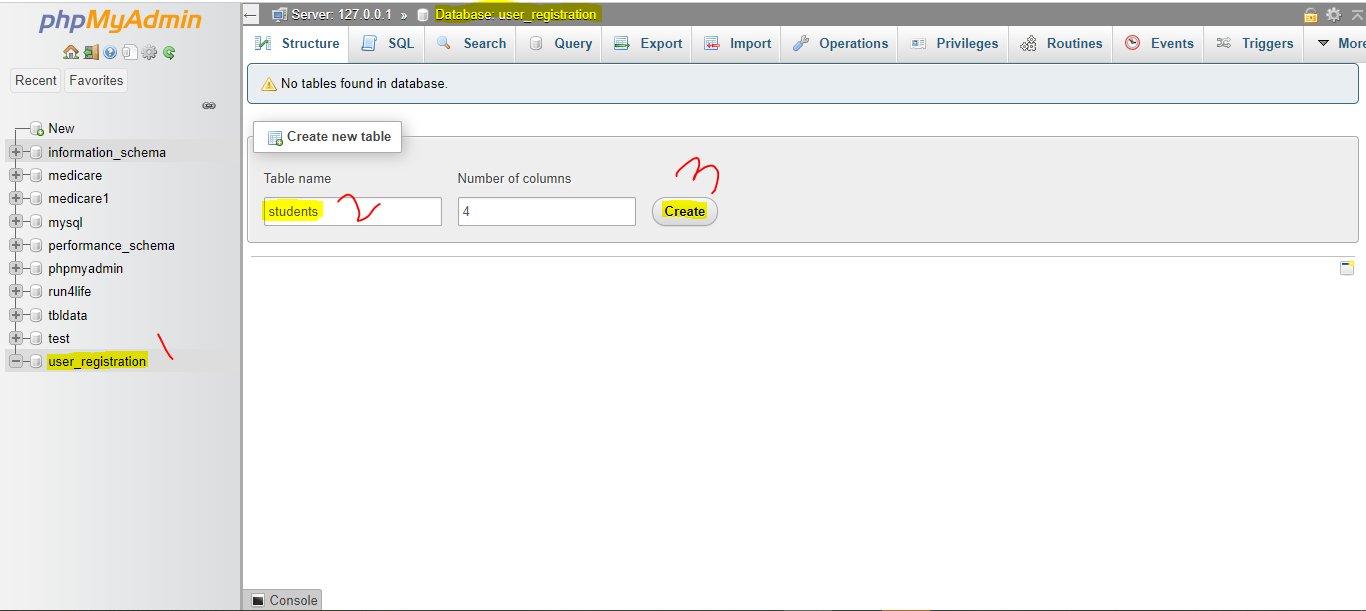
Task: Select the phpmyadmin database
Action: [x=86, y=268]
